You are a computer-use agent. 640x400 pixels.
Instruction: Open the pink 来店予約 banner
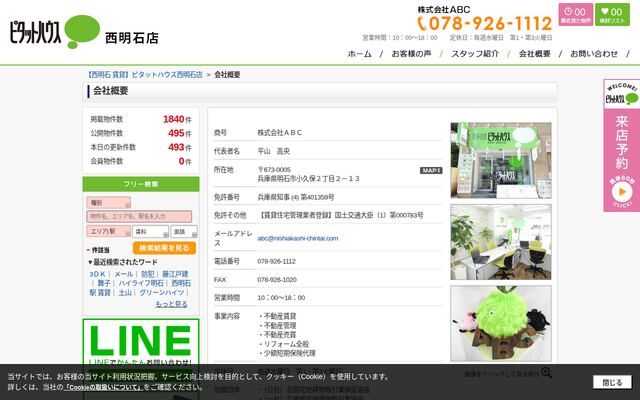tap(622, 145)
